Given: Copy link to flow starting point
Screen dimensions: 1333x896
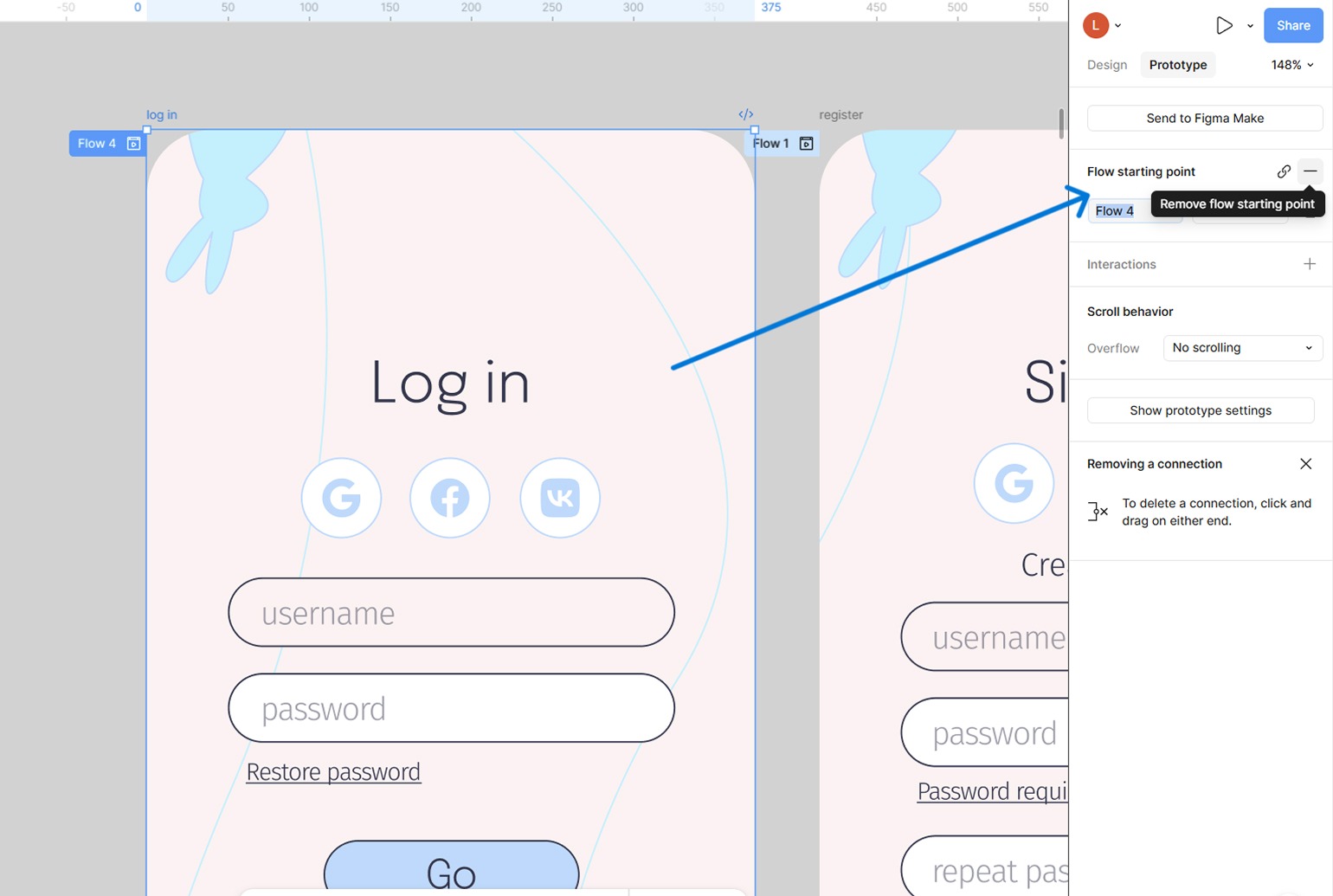Looking at the screenshot, I should pos(1284,171).
